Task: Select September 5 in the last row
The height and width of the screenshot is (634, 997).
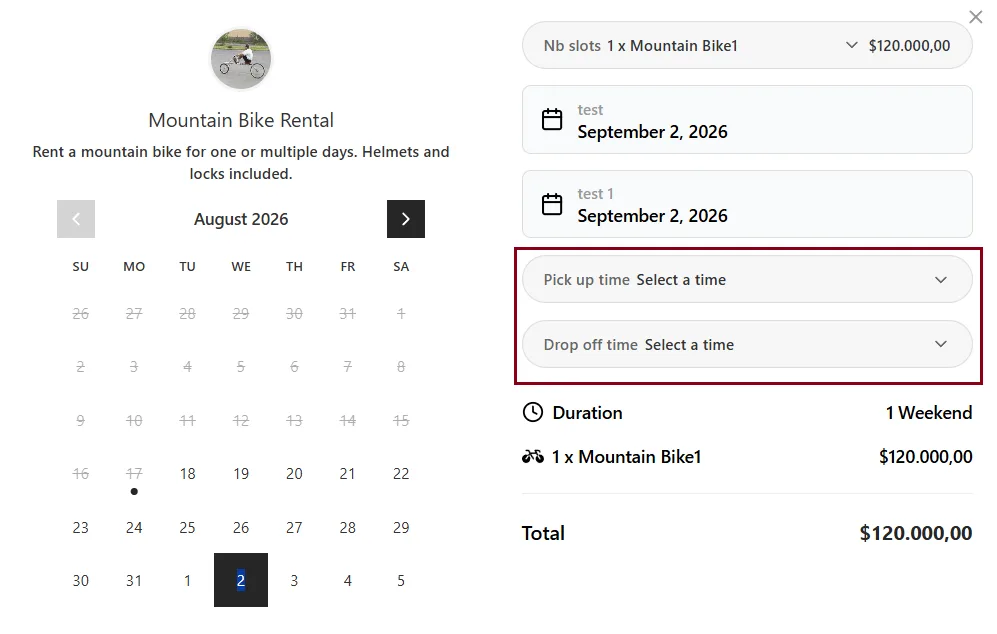Action: [401, 581]
